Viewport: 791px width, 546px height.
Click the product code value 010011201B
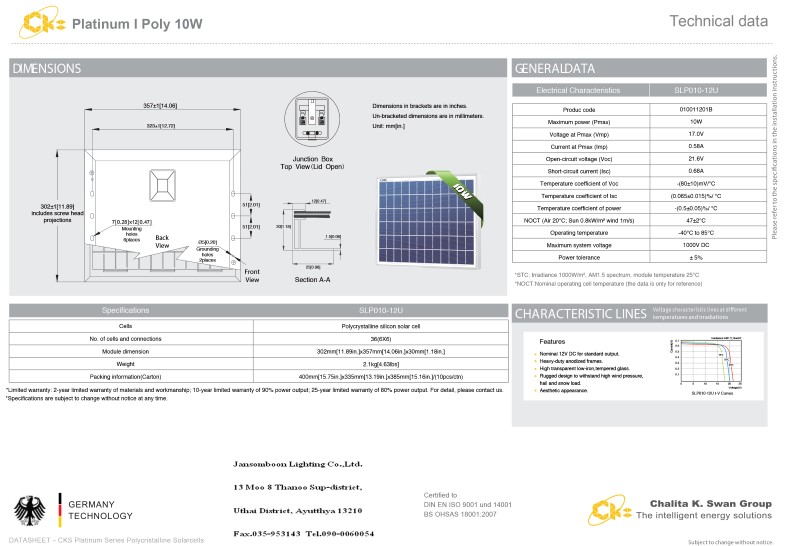click(696, 109)
